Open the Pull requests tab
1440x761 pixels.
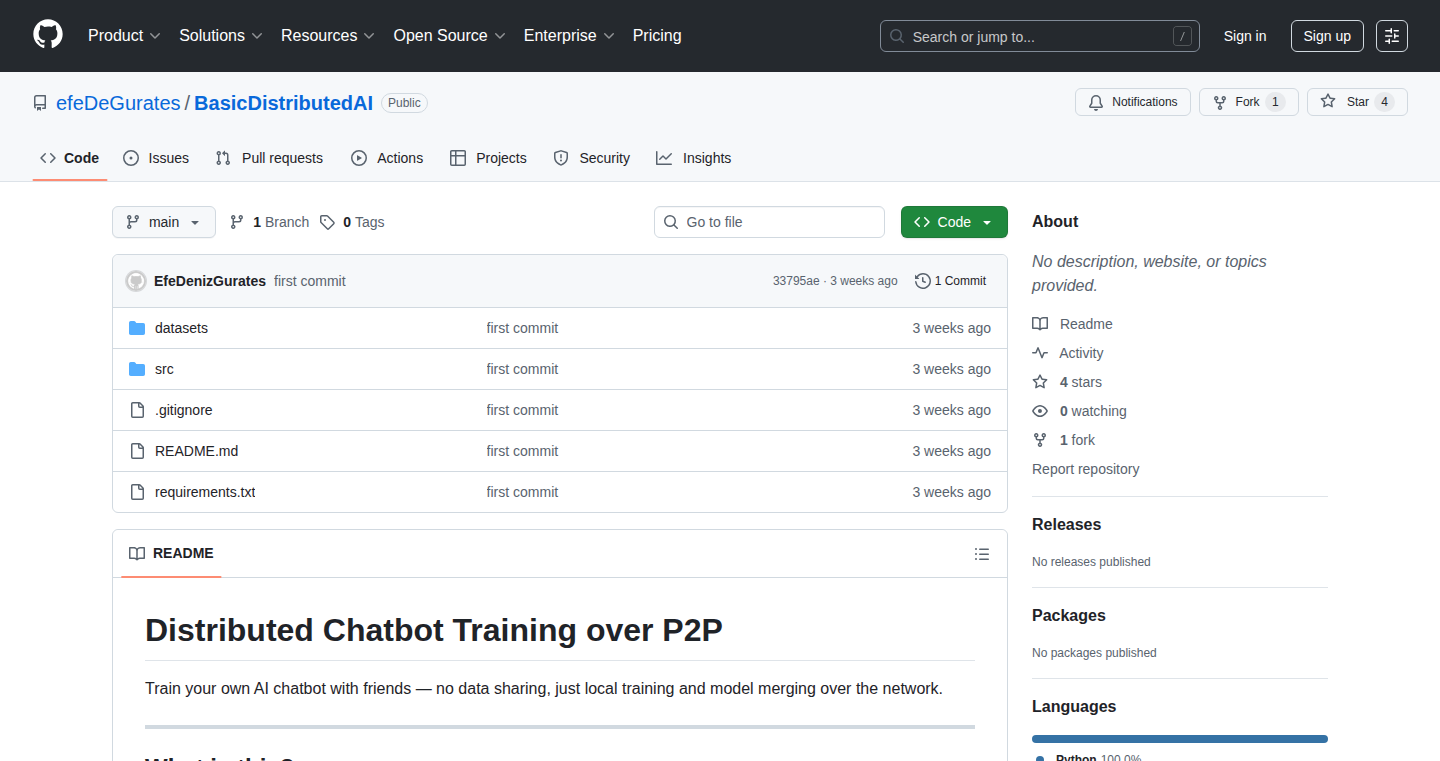click(270, 158)
